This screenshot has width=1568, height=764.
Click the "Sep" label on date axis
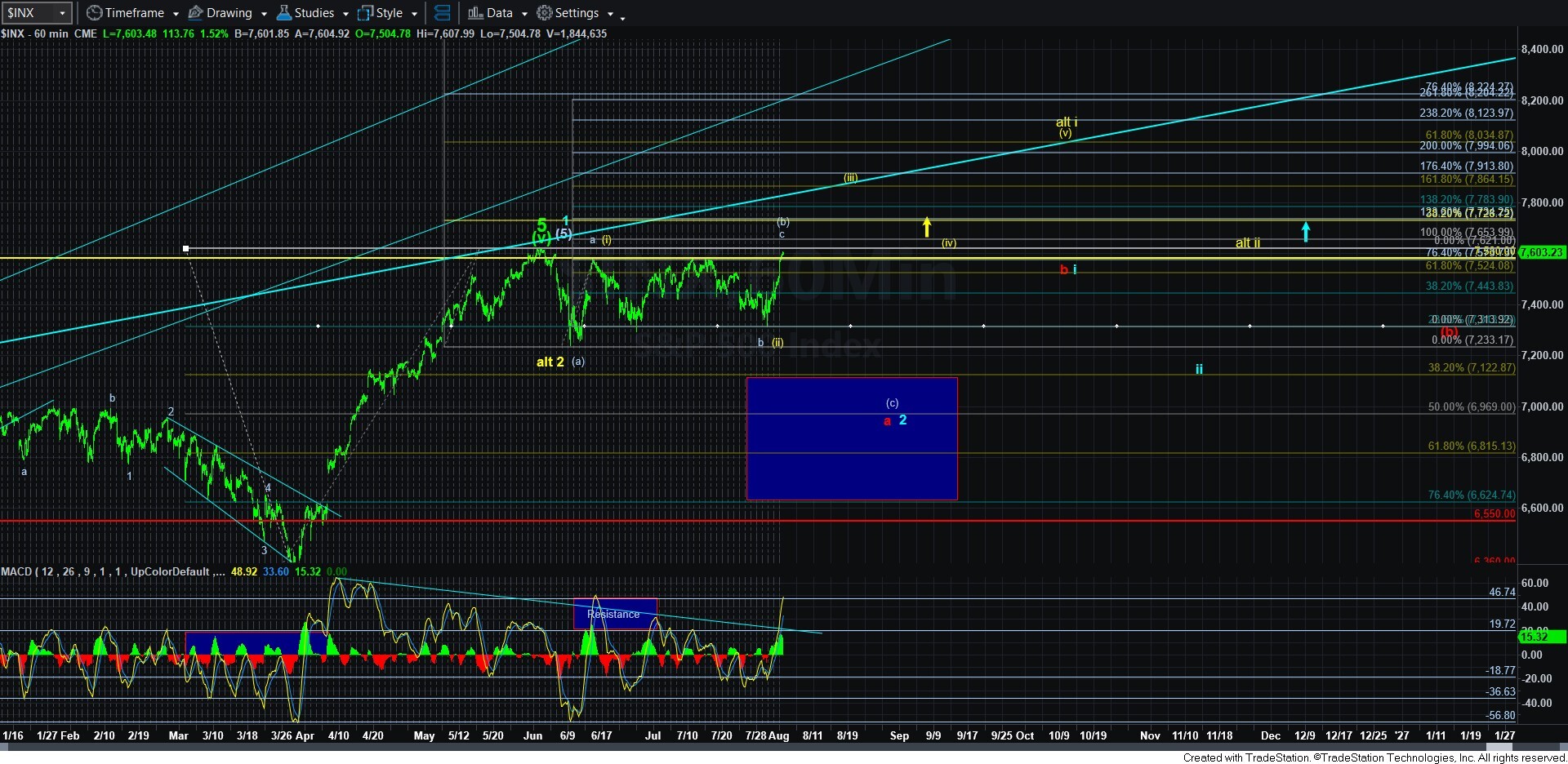[x=899, y=735]
